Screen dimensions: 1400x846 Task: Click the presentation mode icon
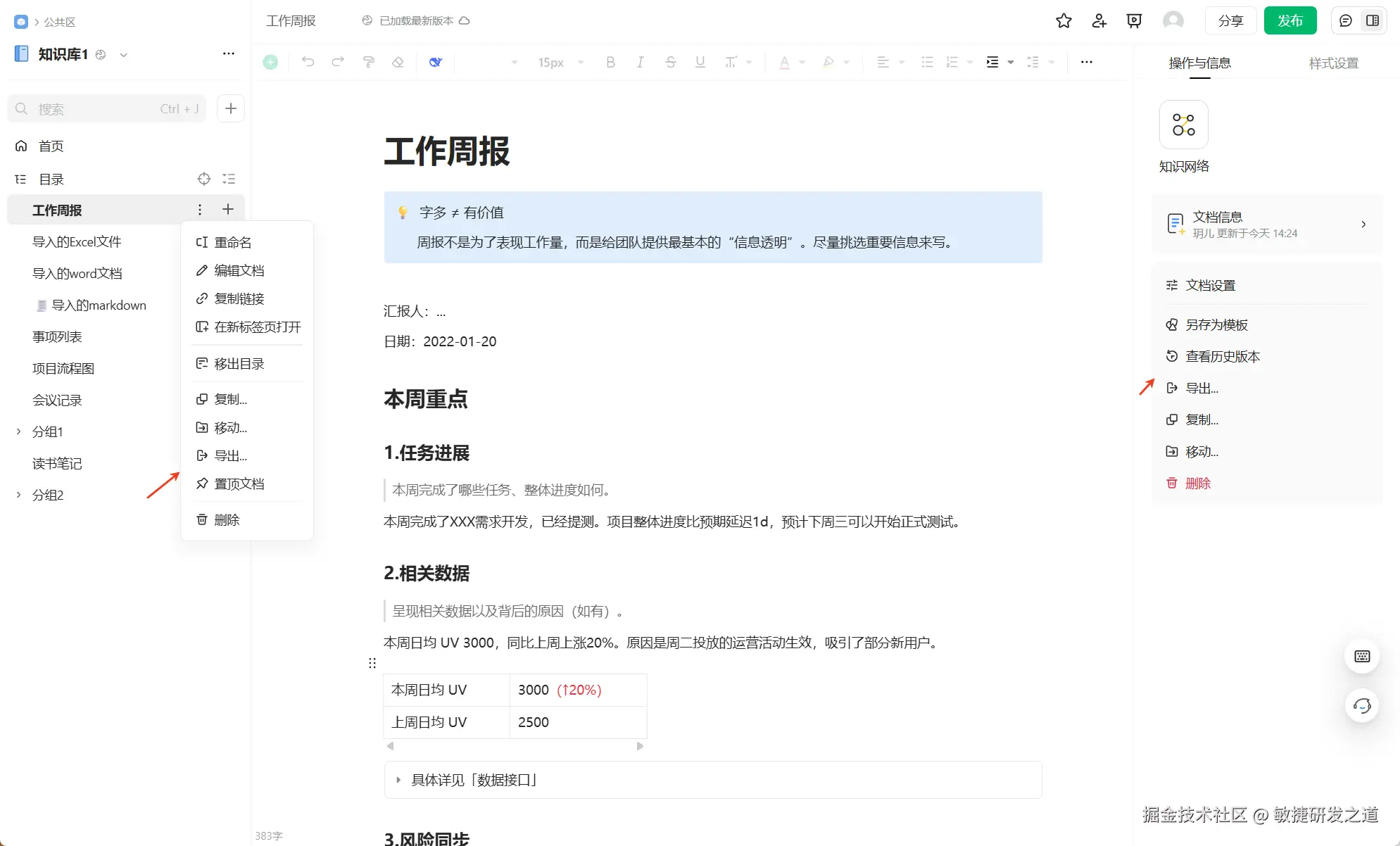pos(1134,21)
